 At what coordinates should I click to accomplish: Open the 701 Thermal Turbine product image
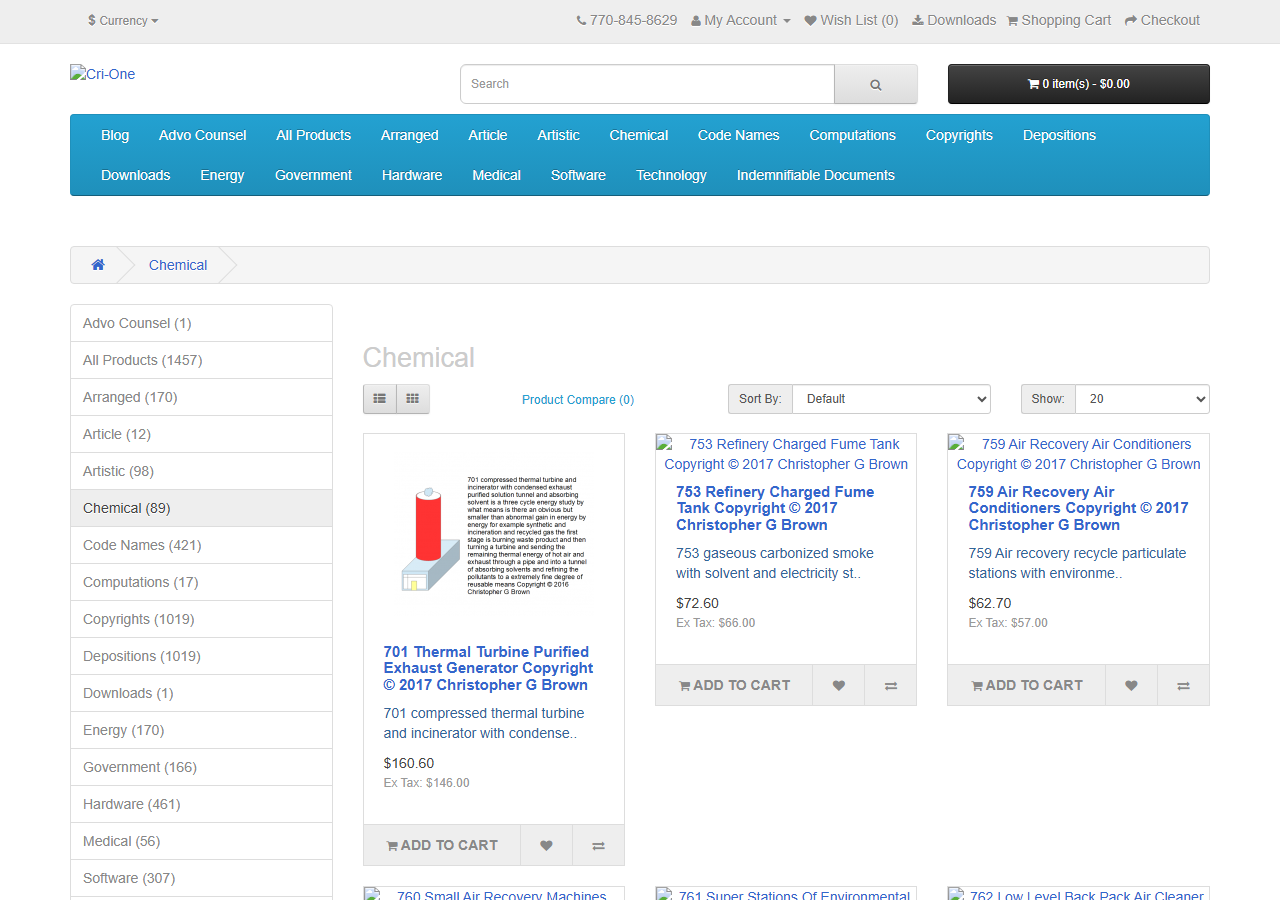coord(494,534)
